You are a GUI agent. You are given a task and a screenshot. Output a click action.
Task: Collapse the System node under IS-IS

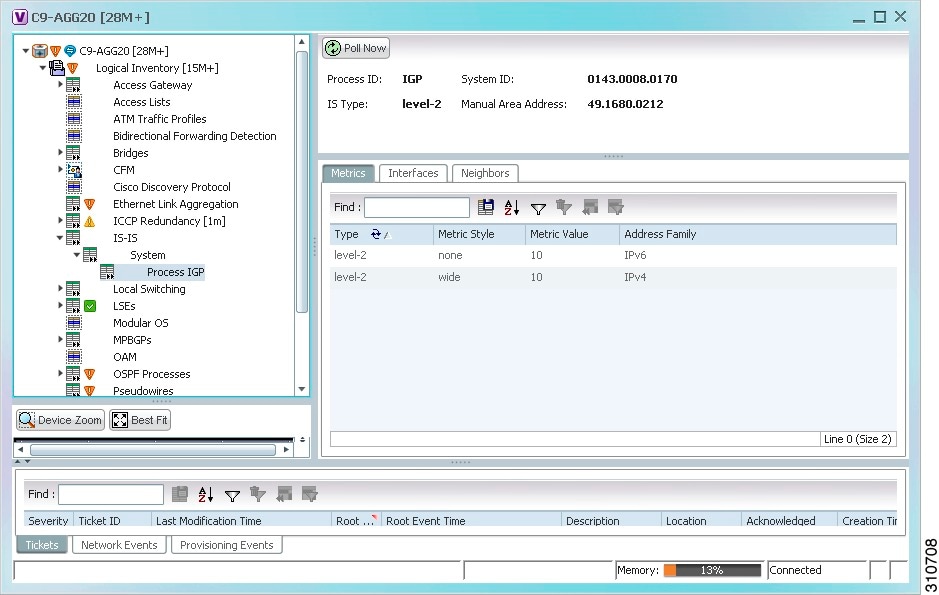point(77,254)
